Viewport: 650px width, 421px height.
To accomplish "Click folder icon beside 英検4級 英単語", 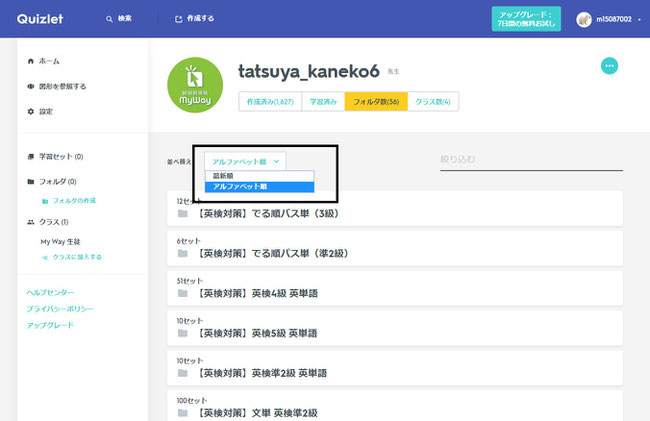I will tap(183, 293).
